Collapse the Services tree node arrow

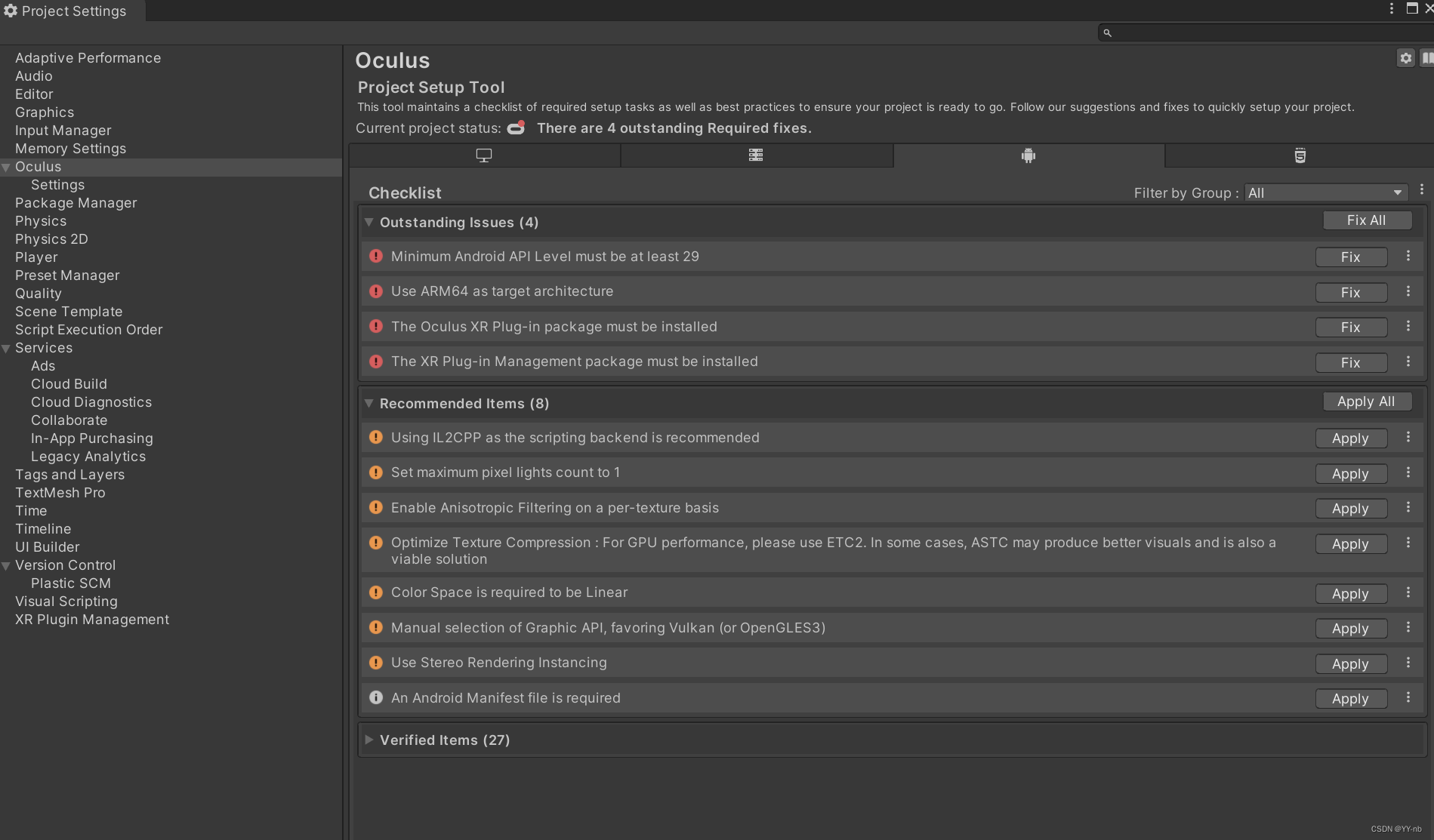[x=6, y=349]
